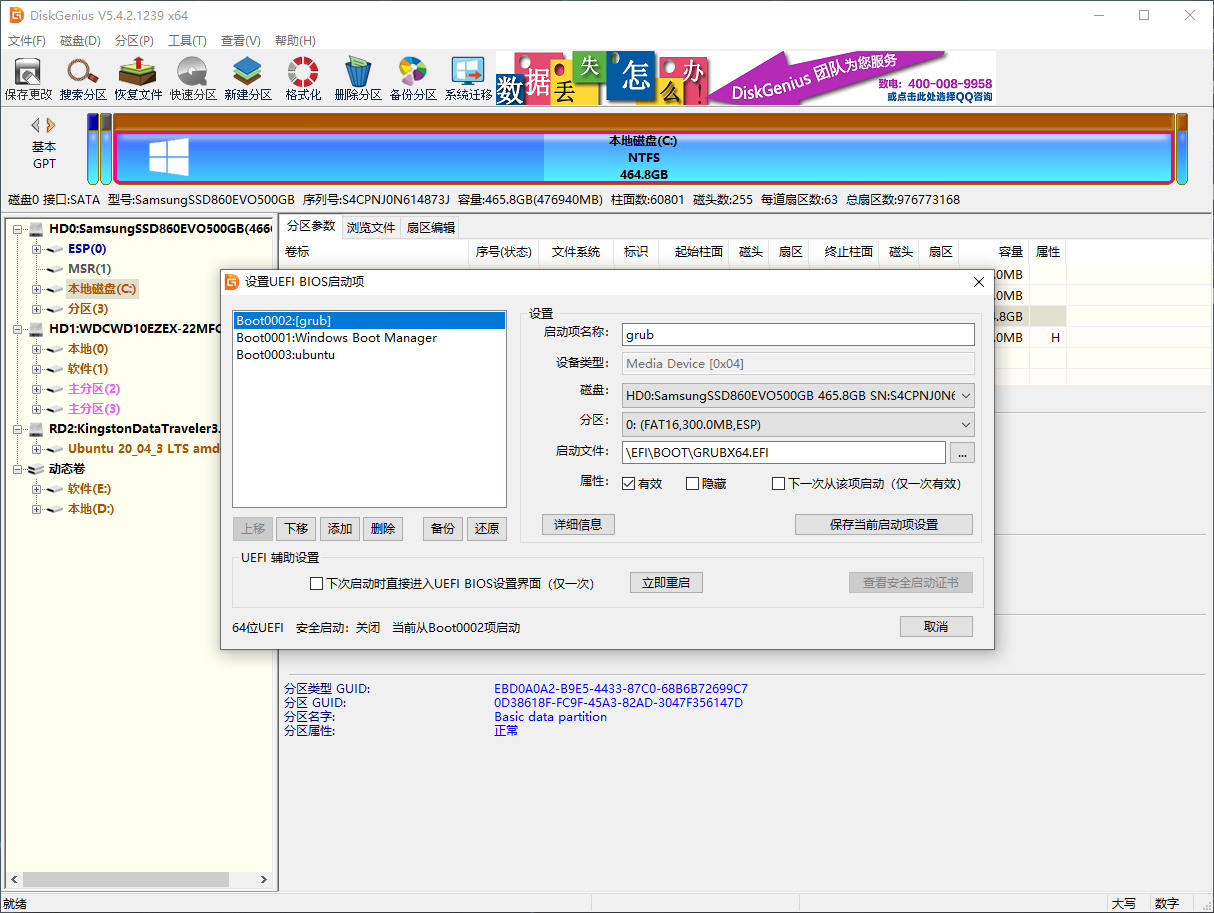
Task: Click the 还原 button
Action: click(x=487, y=529)
